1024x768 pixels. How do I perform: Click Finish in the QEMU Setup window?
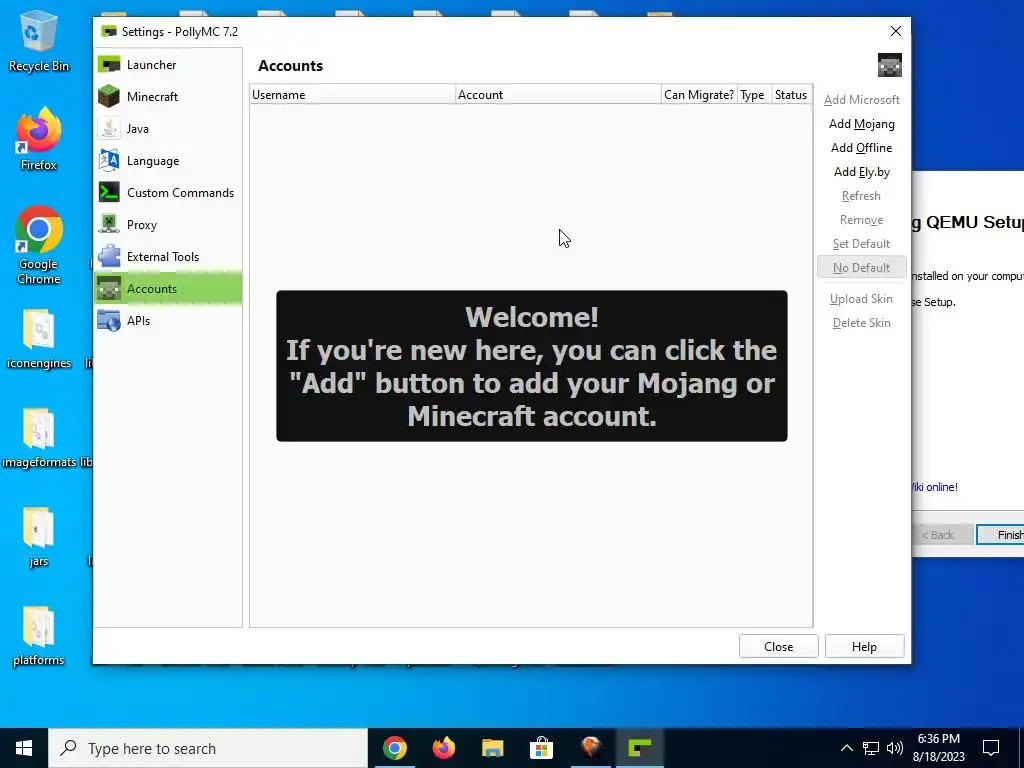tap(1000, 535)
